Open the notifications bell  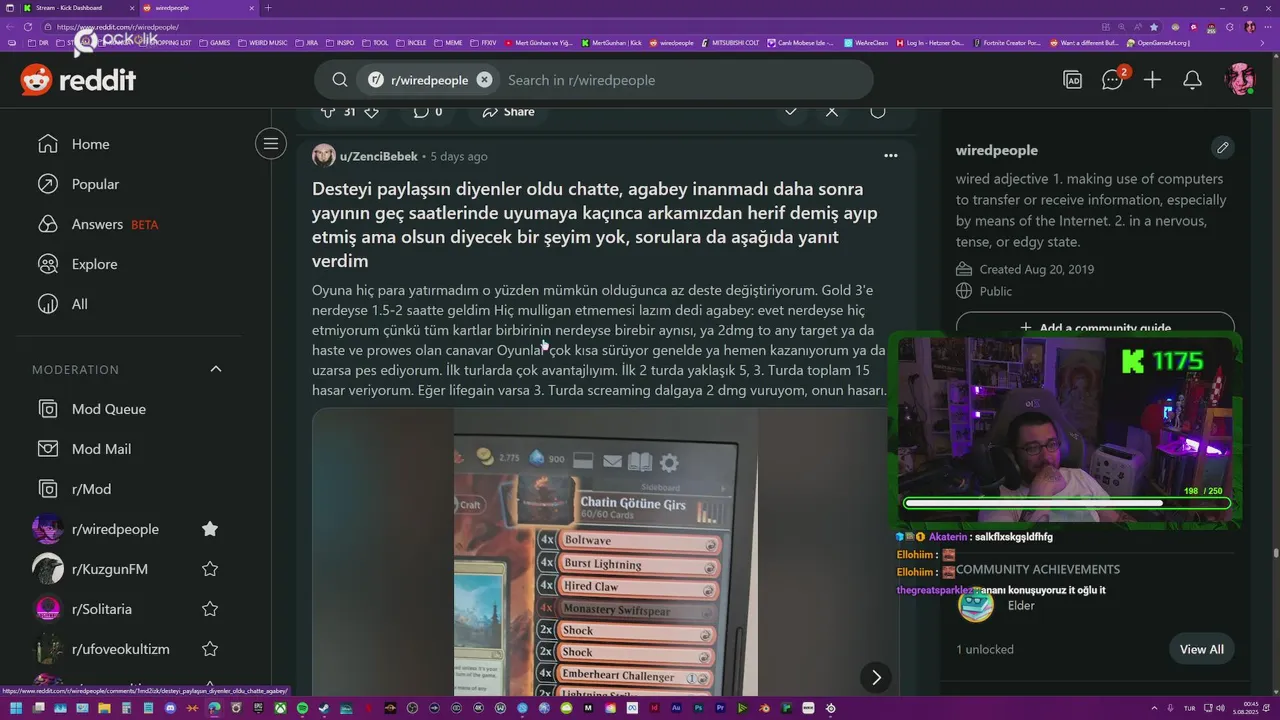click(1192, 80)
